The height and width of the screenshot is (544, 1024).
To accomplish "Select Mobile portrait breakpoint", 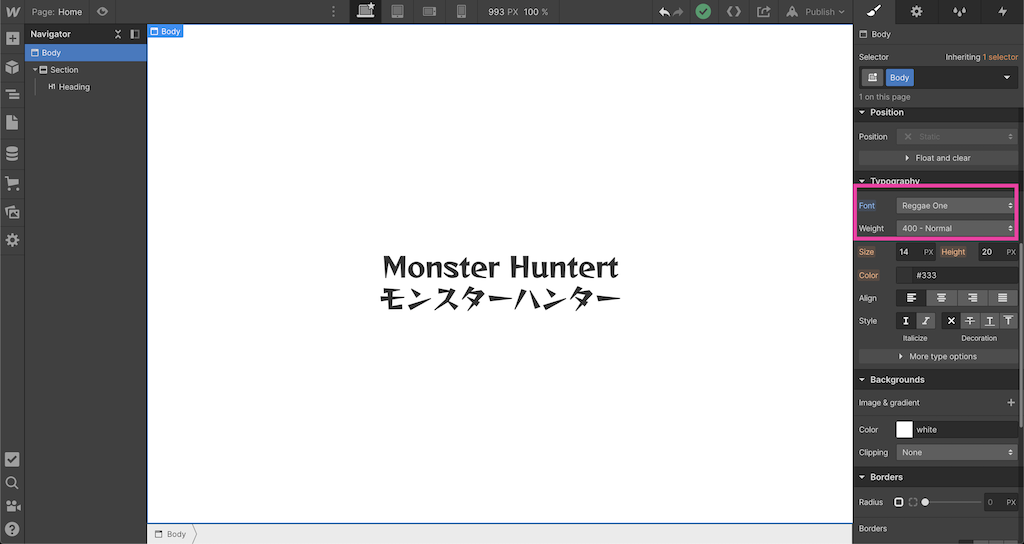I will [x=461, y=12].
